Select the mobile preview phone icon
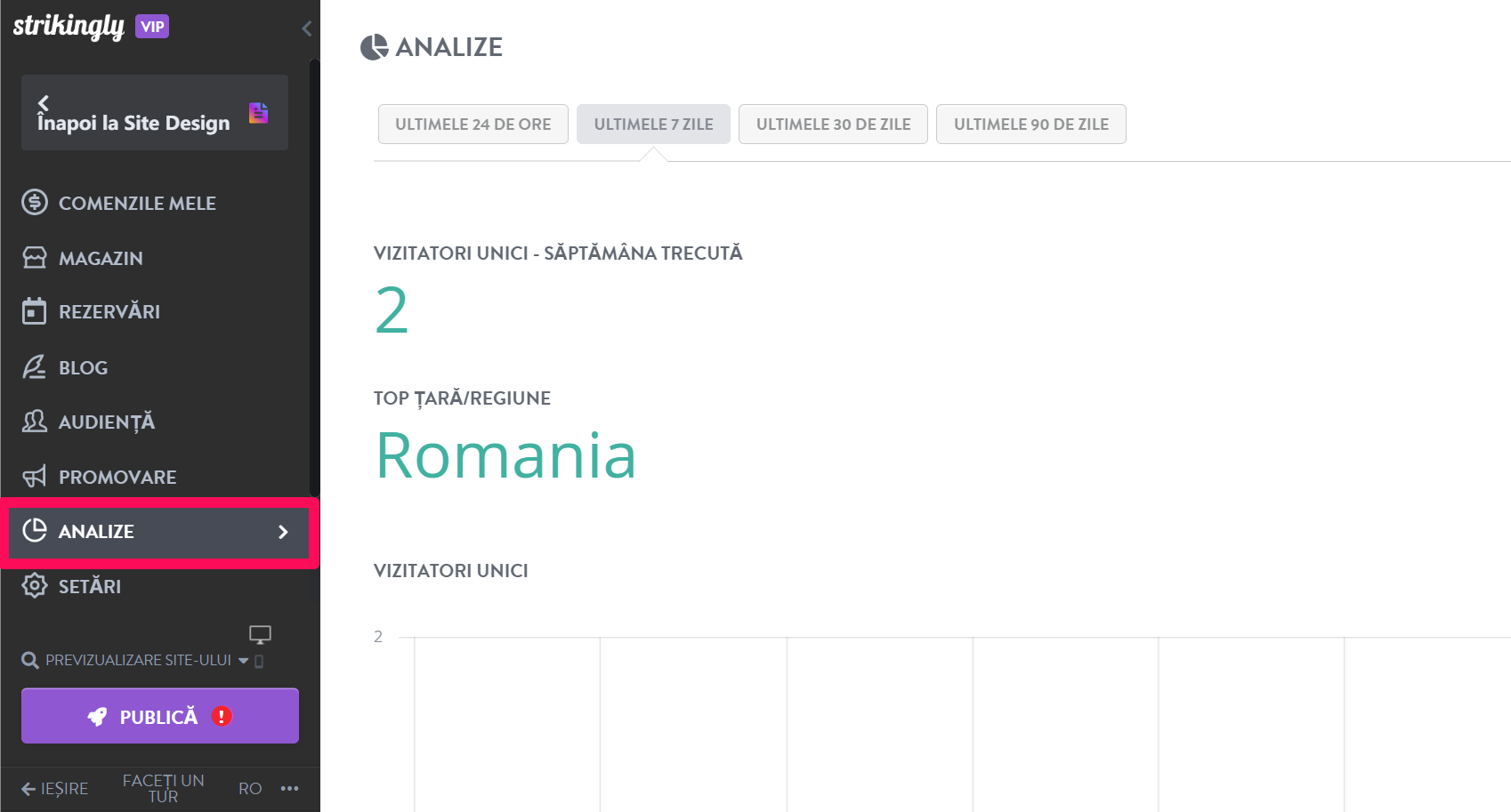1511x812 pixels. (x=259, y=661)
